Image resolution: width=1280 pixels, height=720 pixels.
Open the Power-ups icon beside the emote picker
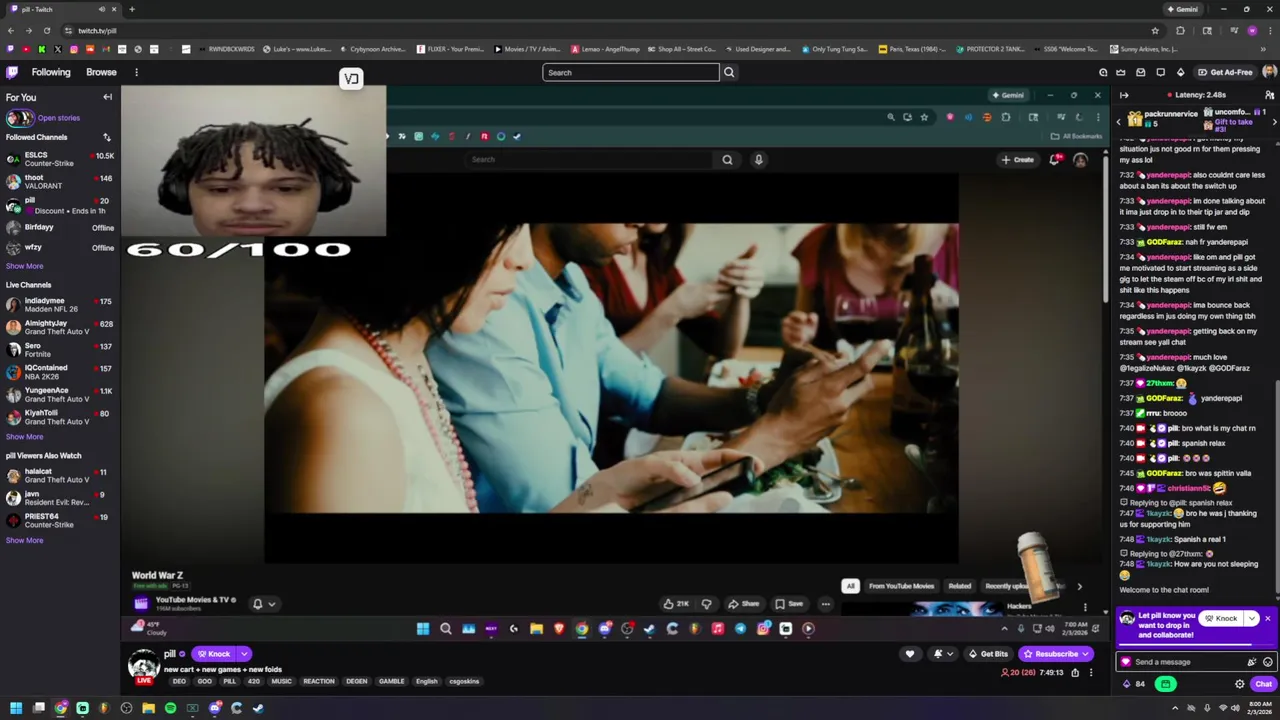[1251, 662]
